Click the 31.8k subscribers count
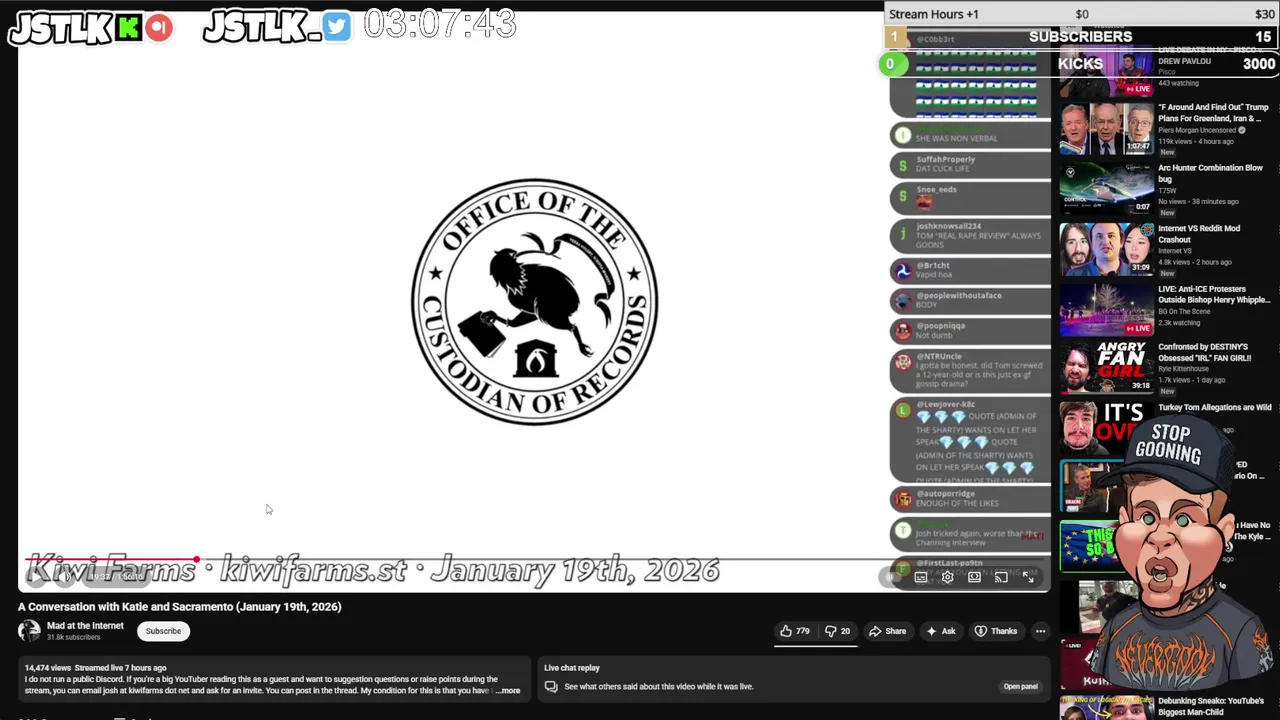The image size is (1280, 720). point(73,637)
